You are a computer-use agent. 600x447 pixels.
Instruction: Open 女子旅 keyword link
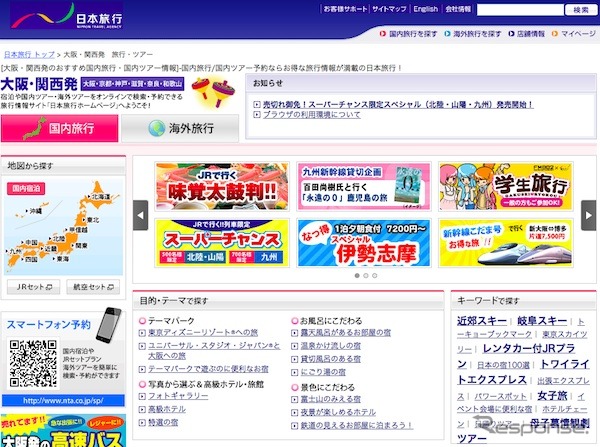tap(552, 395)
